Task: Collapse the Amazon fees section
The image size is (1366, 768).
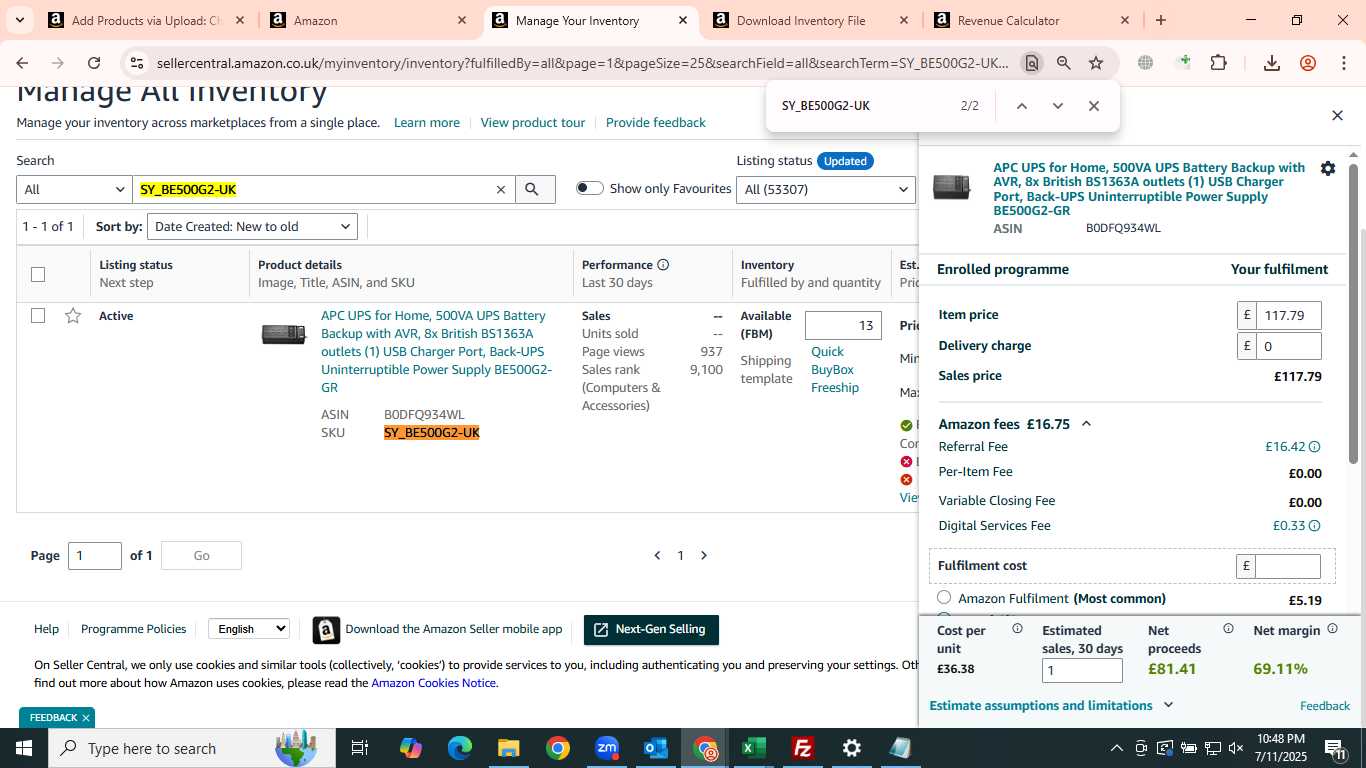Action: (1086, 424)
